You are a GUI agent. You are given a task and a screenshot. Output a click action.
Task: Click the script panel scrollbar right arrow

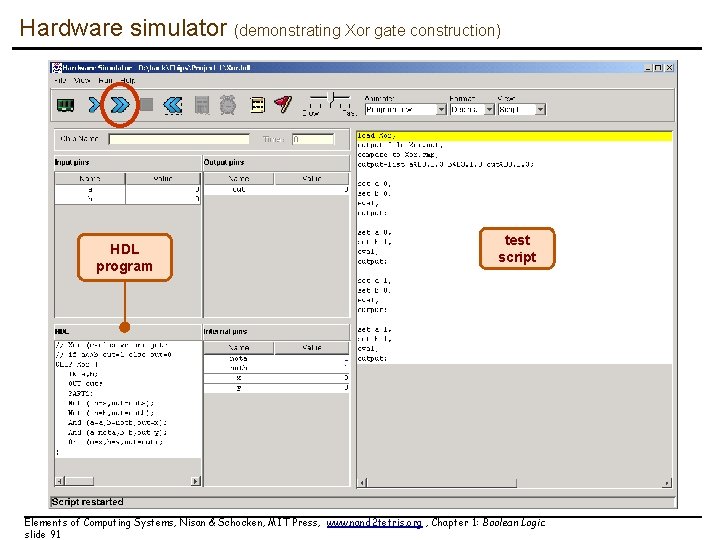pyautogui.click(x=667, y=483)
